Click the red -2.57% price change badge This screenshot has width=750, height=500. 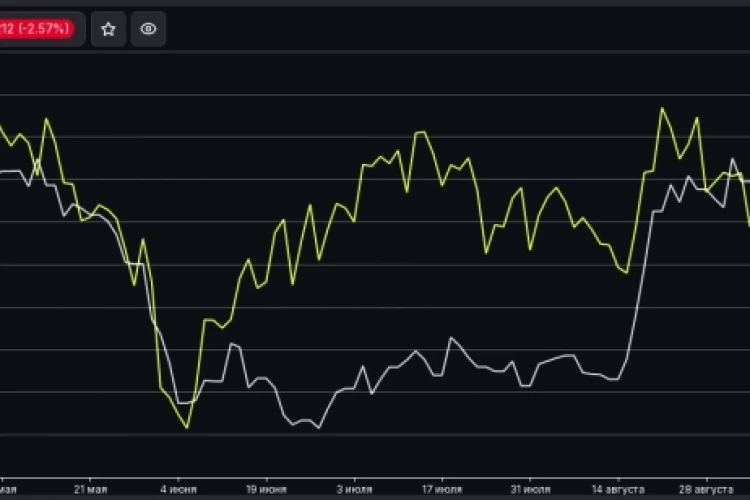(x=37, y=29)
